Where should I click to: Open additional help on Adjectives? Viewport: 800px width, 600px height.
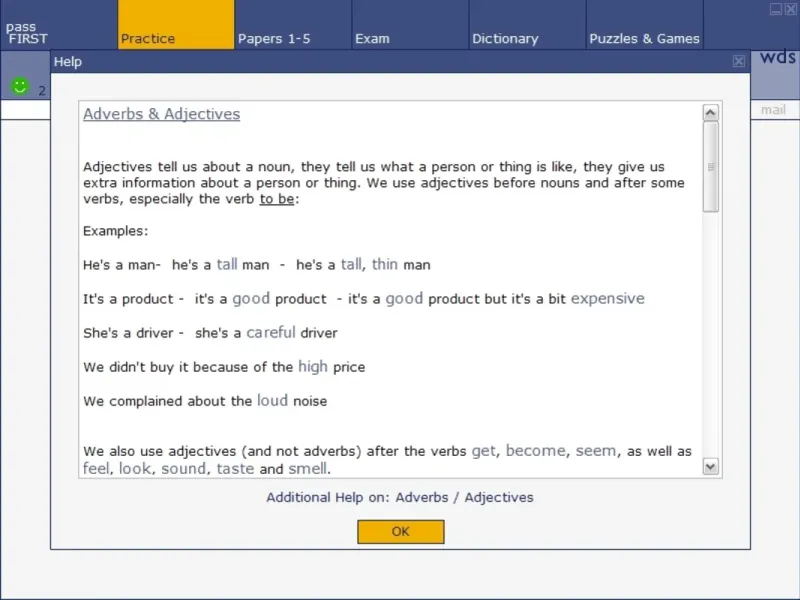(498, 497)
